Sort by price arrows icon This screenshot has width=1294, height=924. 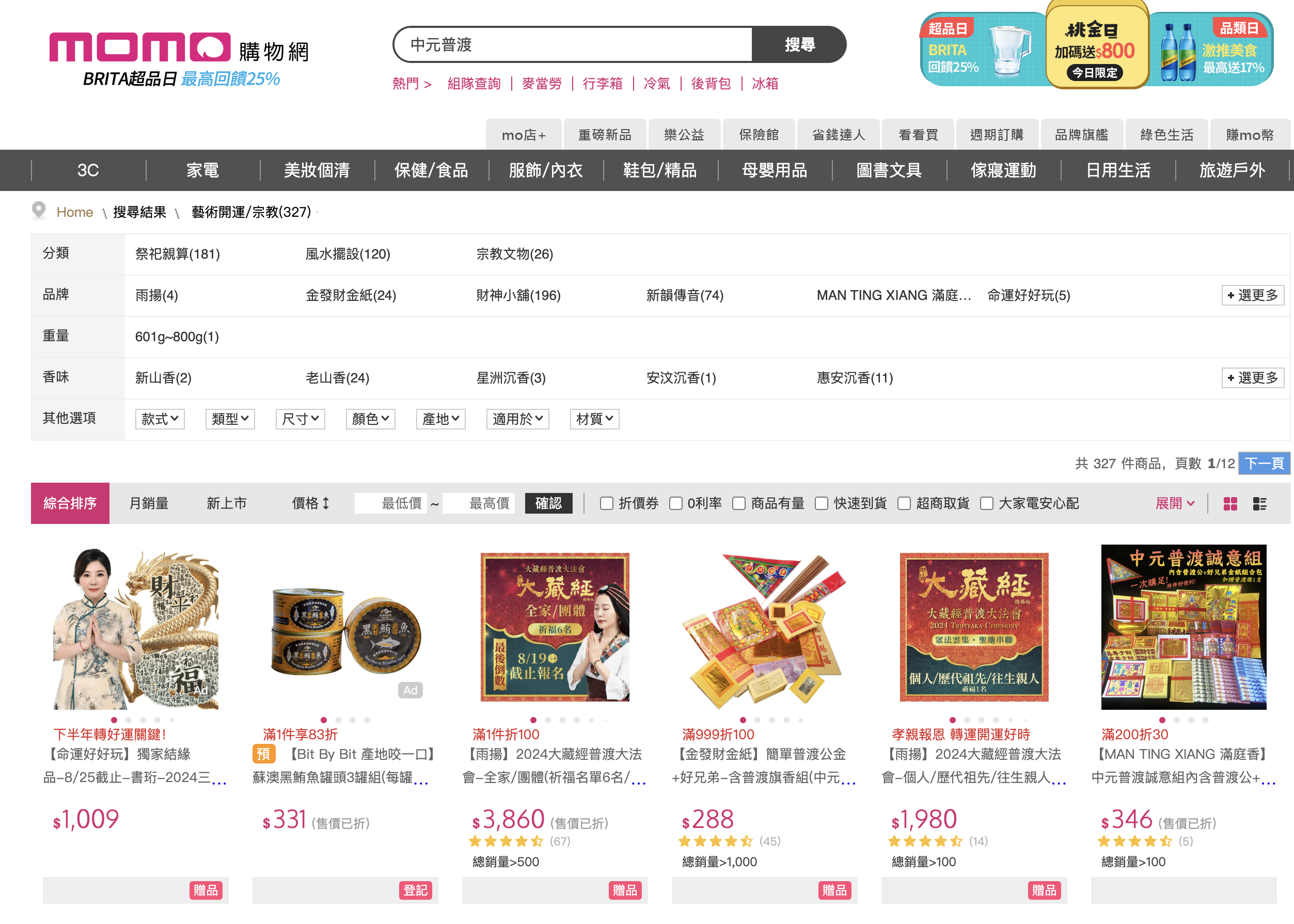(326, 503)
